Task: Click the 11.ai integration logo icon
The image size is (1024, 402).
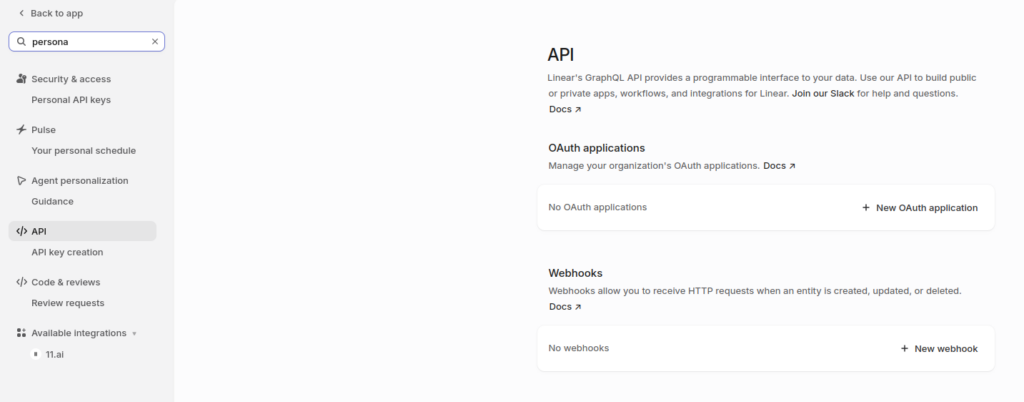Action: click(x=35, y=354)
